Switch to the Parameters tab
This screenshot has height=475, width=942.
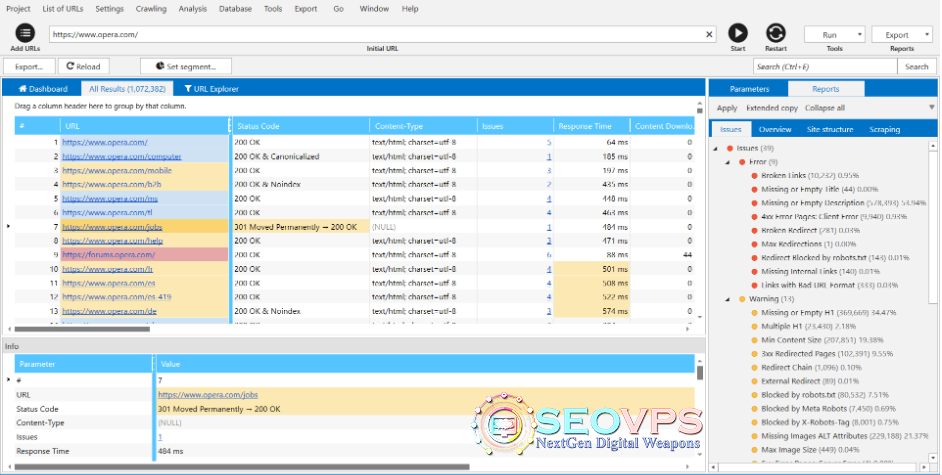click(x=749, y=89)
